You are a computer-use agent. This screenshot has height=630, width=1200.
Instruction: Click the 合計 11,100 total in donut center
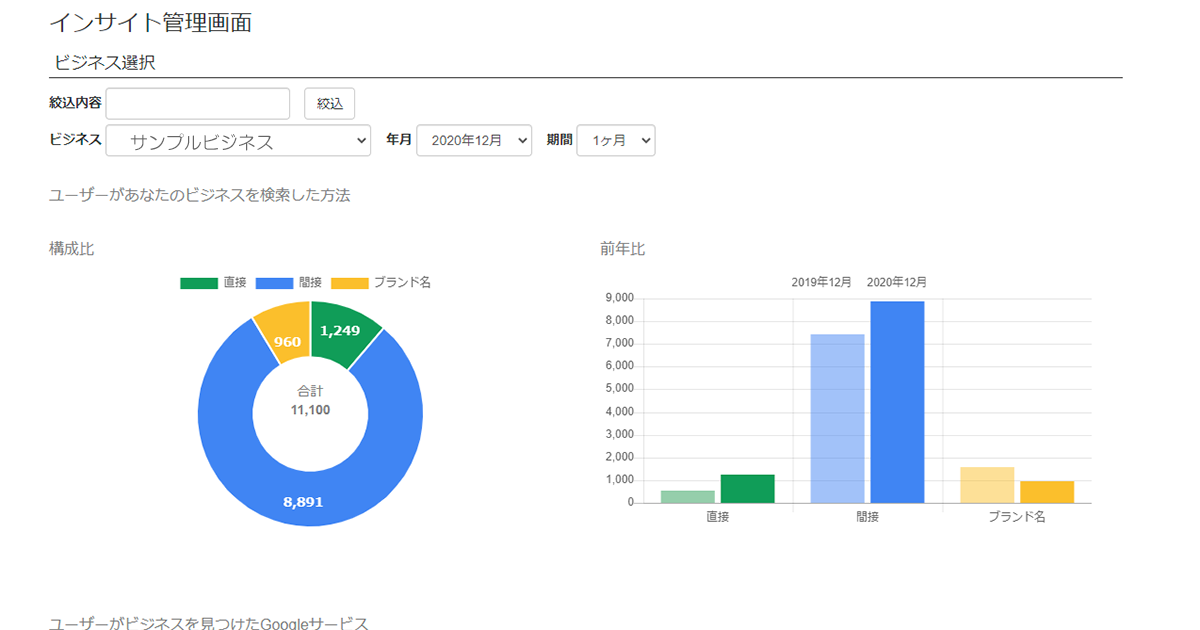tap(310, 401)
